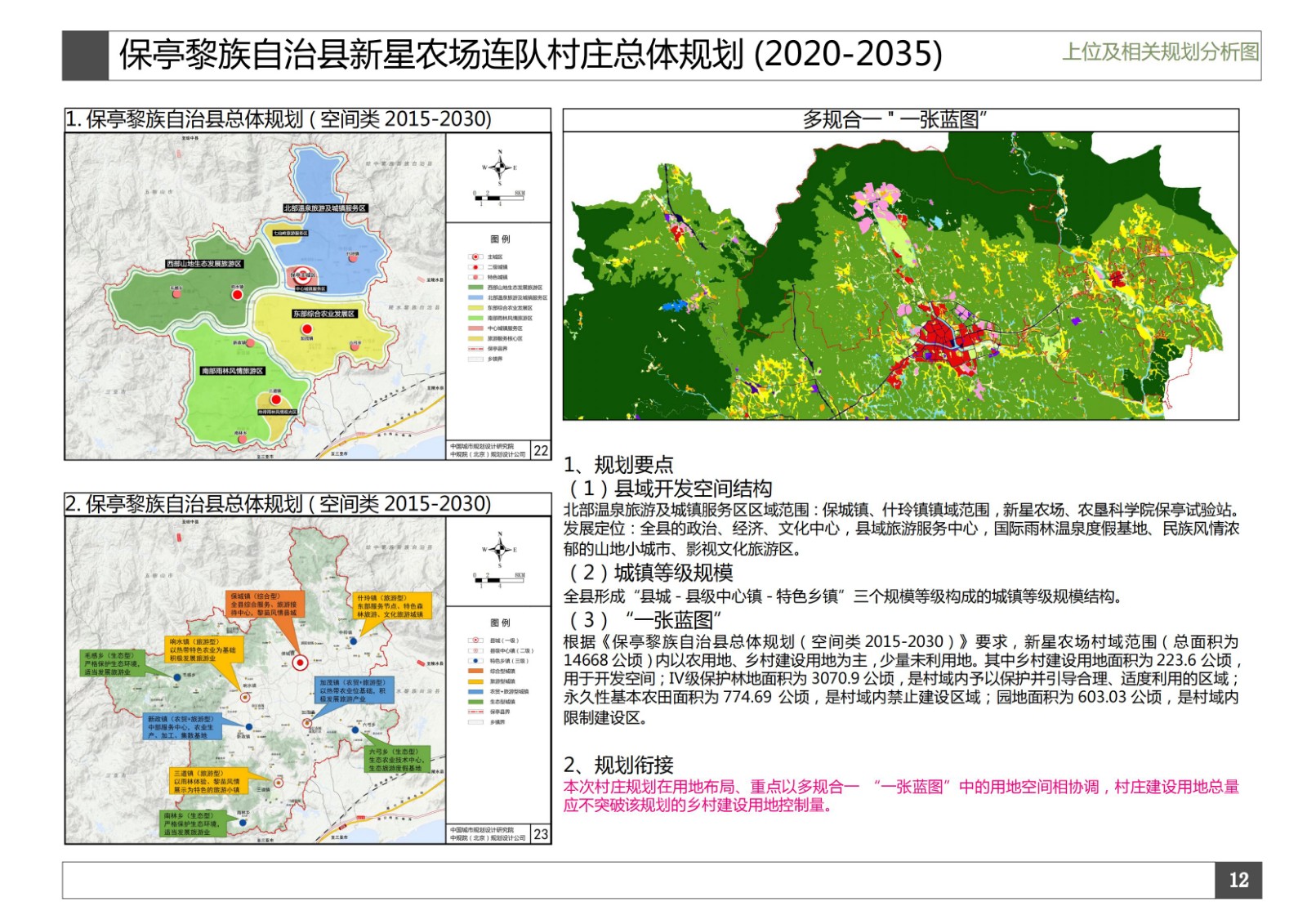Click the page number 12 box
The height and width of the screenshot is (924, 1307).
pos(1238,880)
